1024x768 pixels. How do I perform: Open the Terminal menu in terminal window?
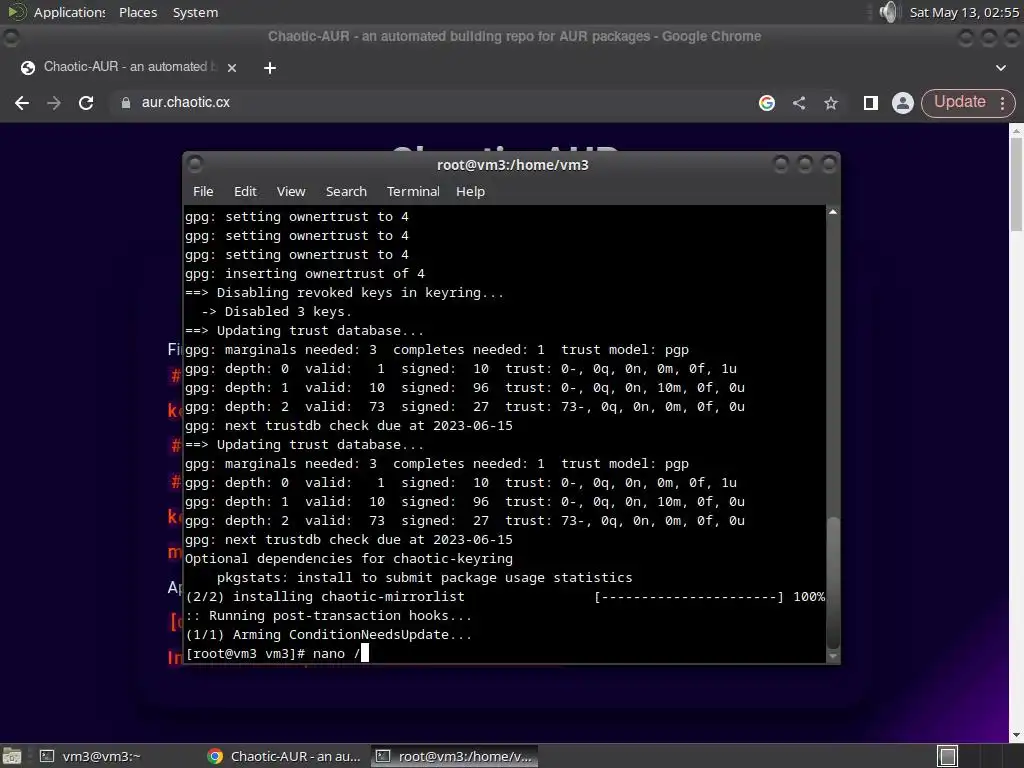click(413, 191)
